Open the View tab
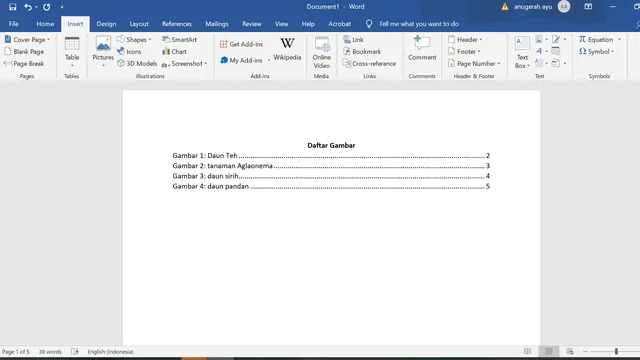The height and width of the screenshot is (360, 640). (x=281, y=24)
